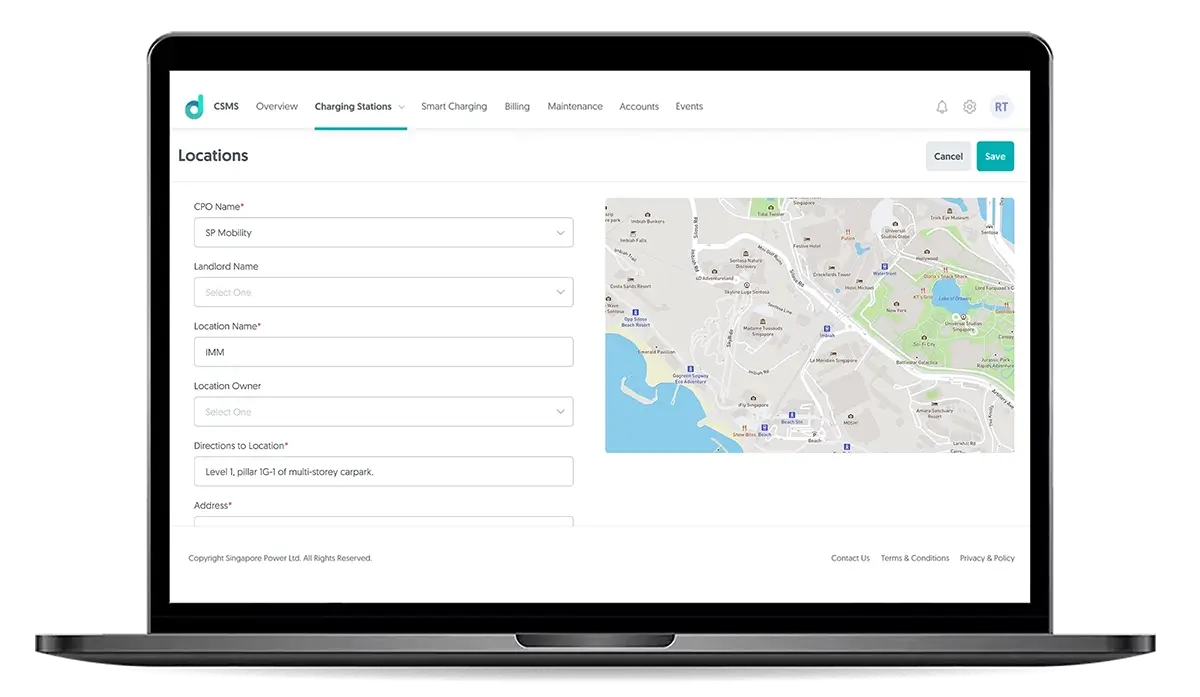Edit the Location Name field showing IMM
This screenshot has width=1200, height=697.
pyautogui.click(x=383, y=351)
